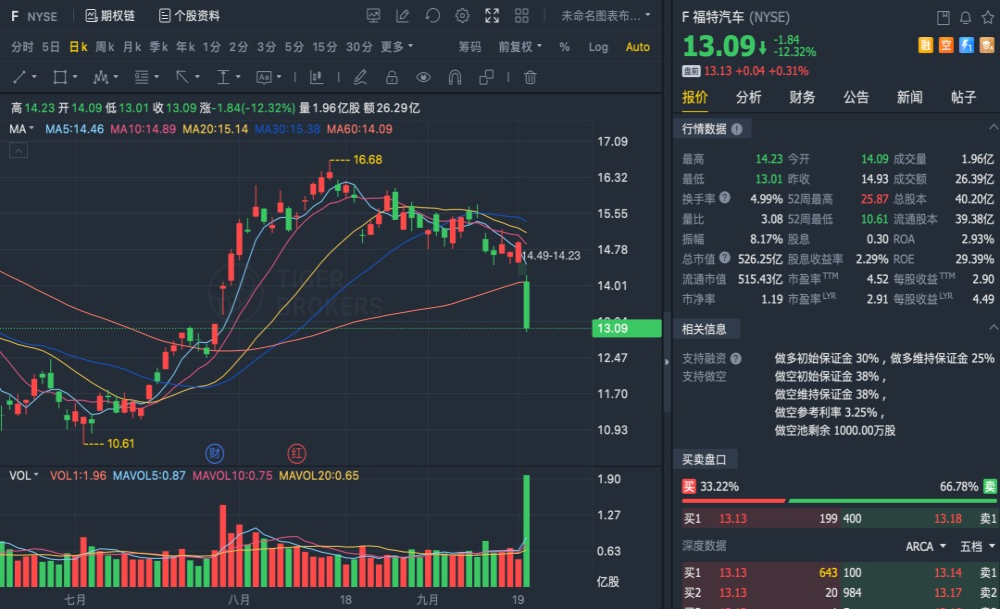Click the 财 earnings event marker
1000x609 pixels.
[214, 453]
